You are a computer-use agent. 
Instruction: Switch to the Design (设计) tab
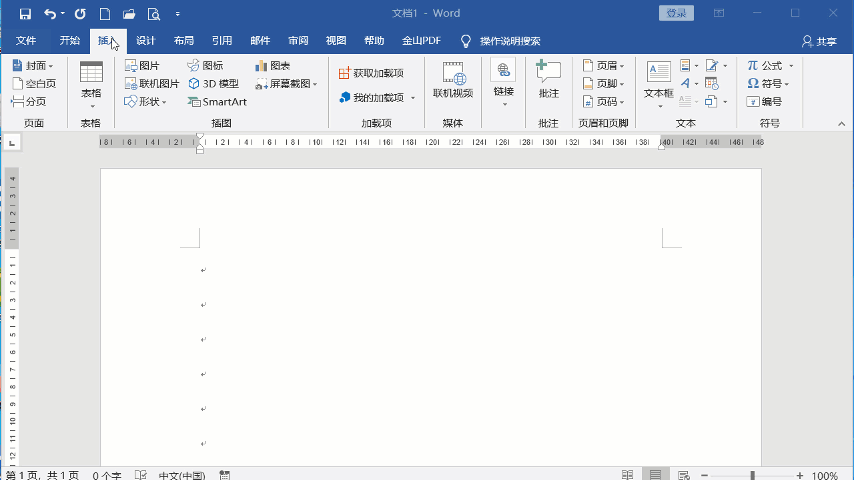(x=145, y=41)
